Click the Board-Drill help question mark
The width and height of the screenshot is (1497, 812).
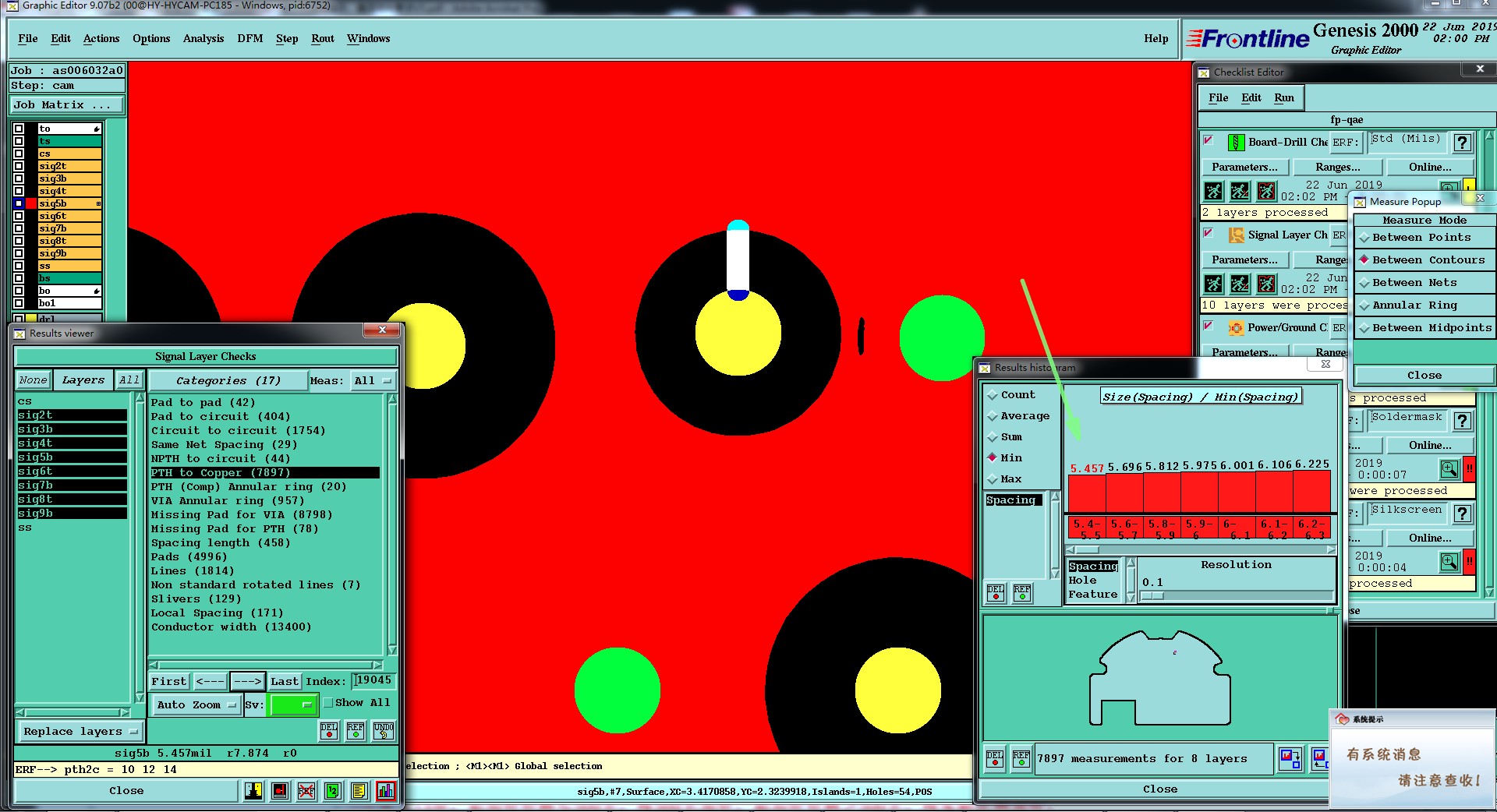pos(1463,143)
